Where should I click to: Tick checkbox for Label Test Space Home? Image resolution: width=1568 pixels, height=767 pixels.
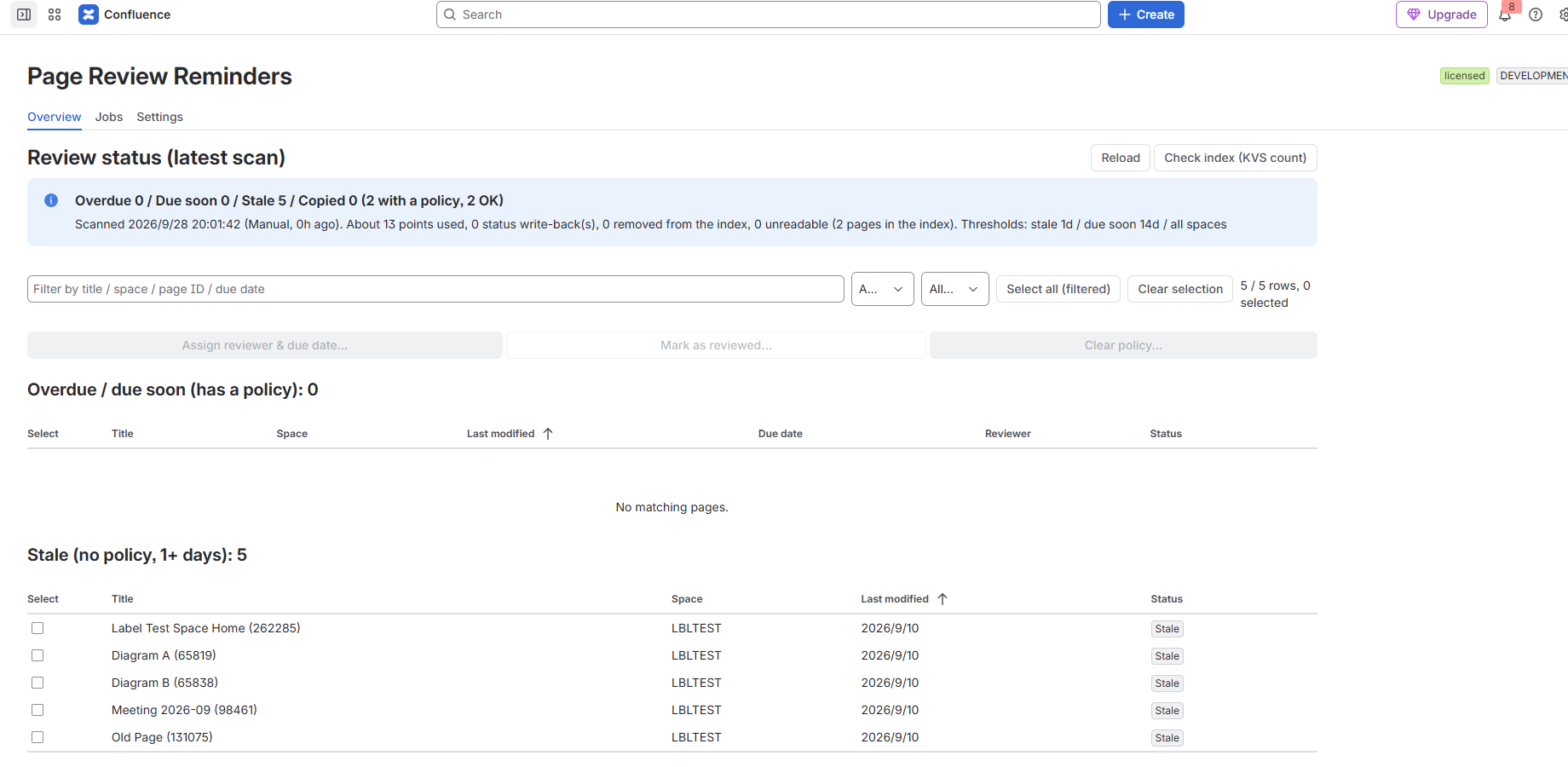(x=37, y=628)
